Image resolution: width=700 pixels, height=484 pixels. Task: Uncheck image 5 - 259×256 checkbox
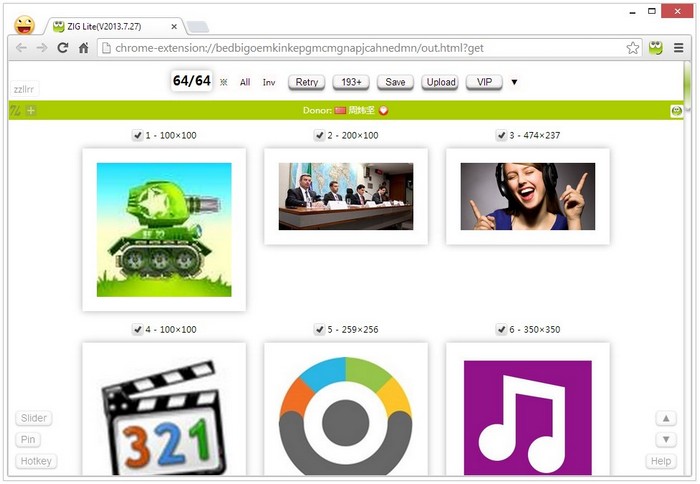click(319, 330)
